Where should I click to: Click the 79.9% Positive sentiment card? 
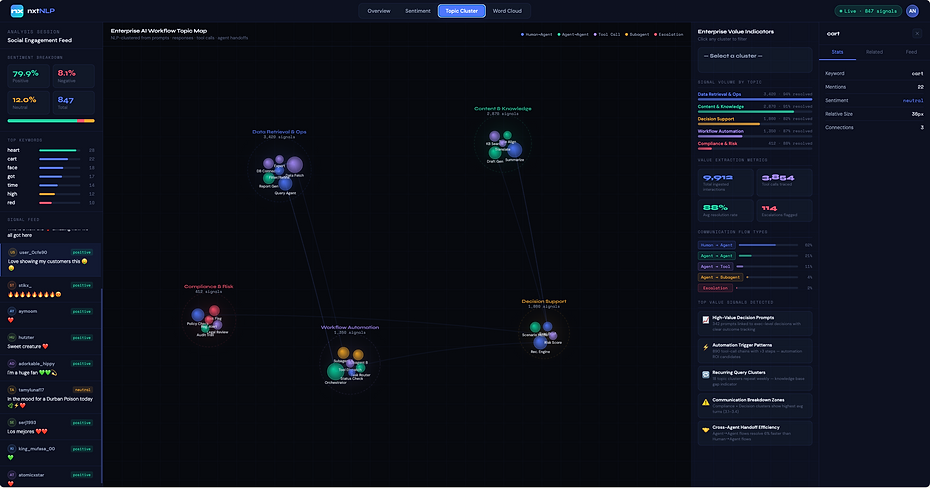tap(28, 76)
